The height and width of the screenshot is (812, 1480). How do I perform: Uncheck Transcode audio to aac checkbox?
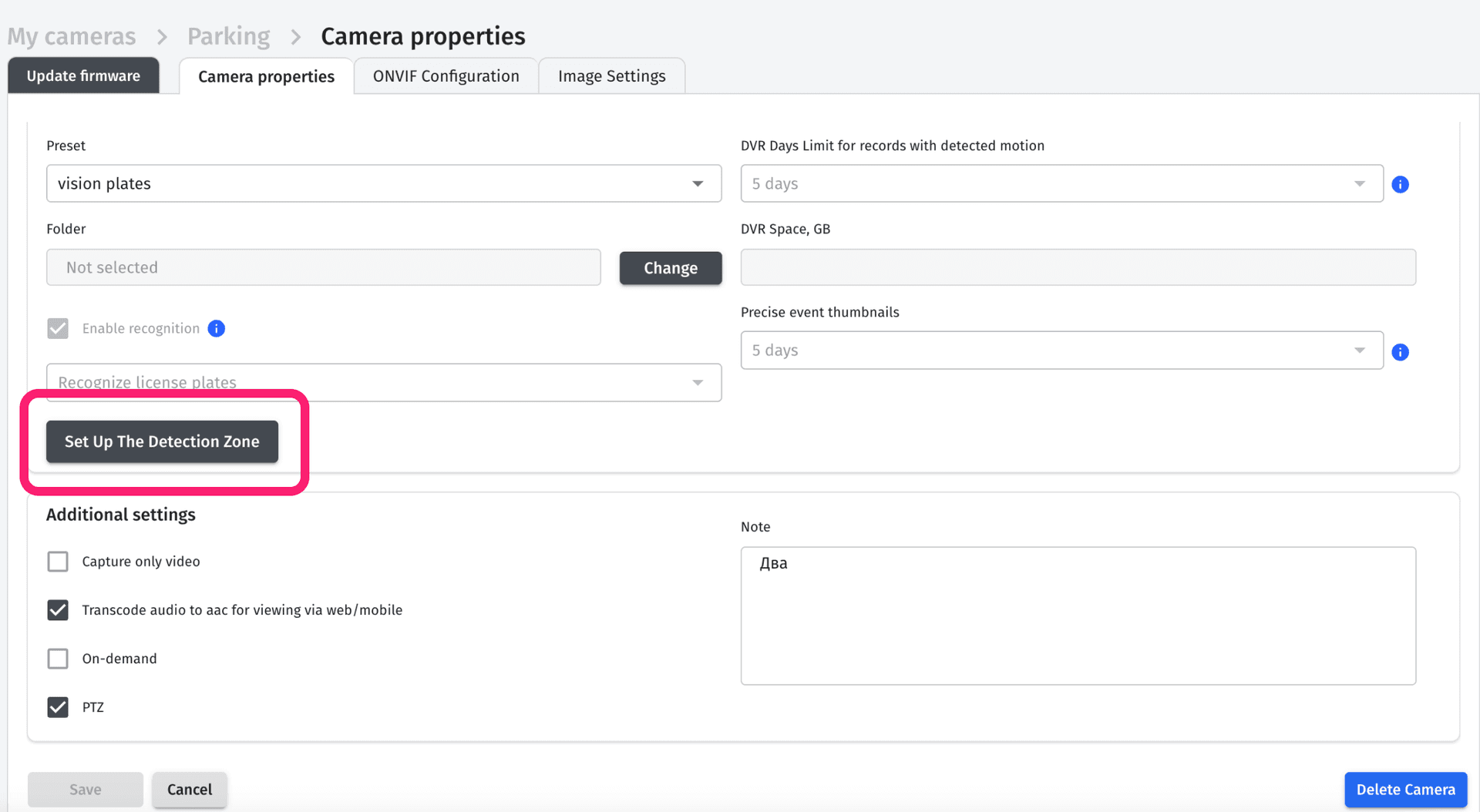[x=58, y=610]
